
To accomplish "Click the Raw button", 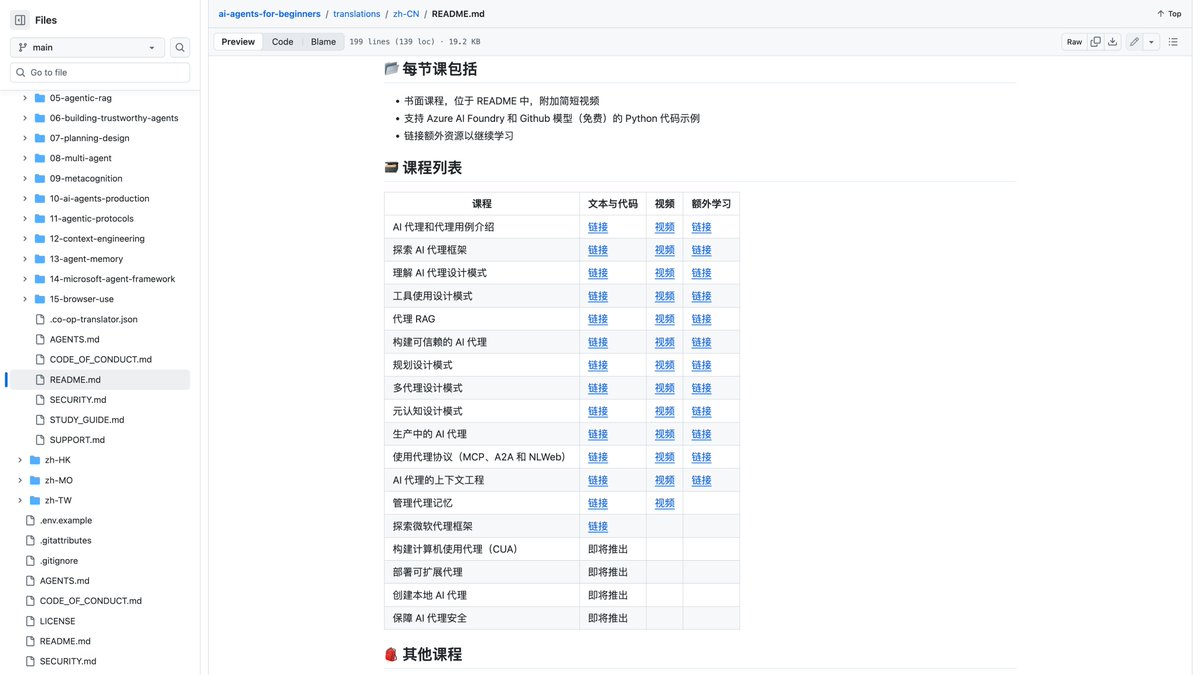I will point(1074,42).
